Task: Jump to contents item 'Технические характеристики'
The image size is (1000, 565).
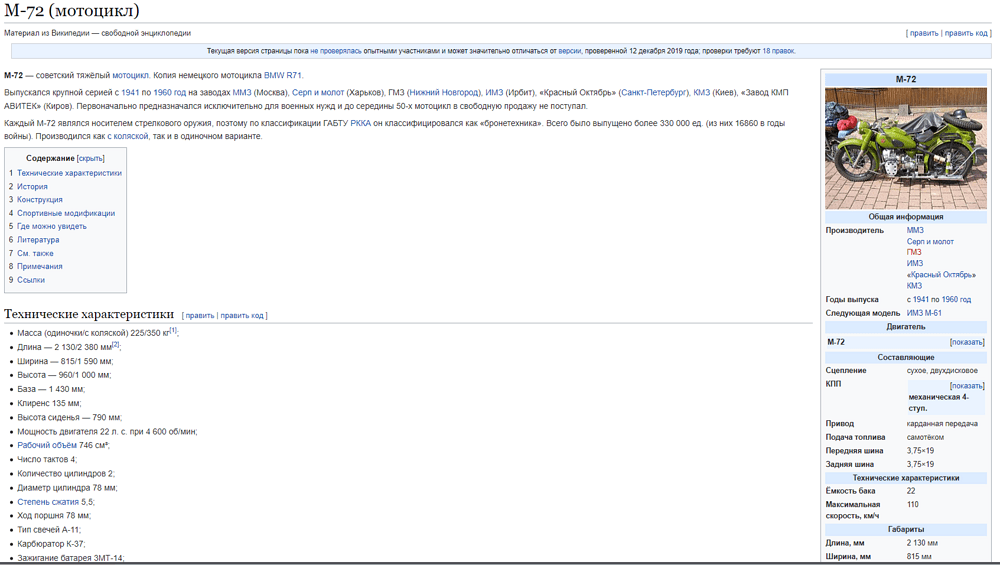Action: pyautogui.click(x=69, y=173)
